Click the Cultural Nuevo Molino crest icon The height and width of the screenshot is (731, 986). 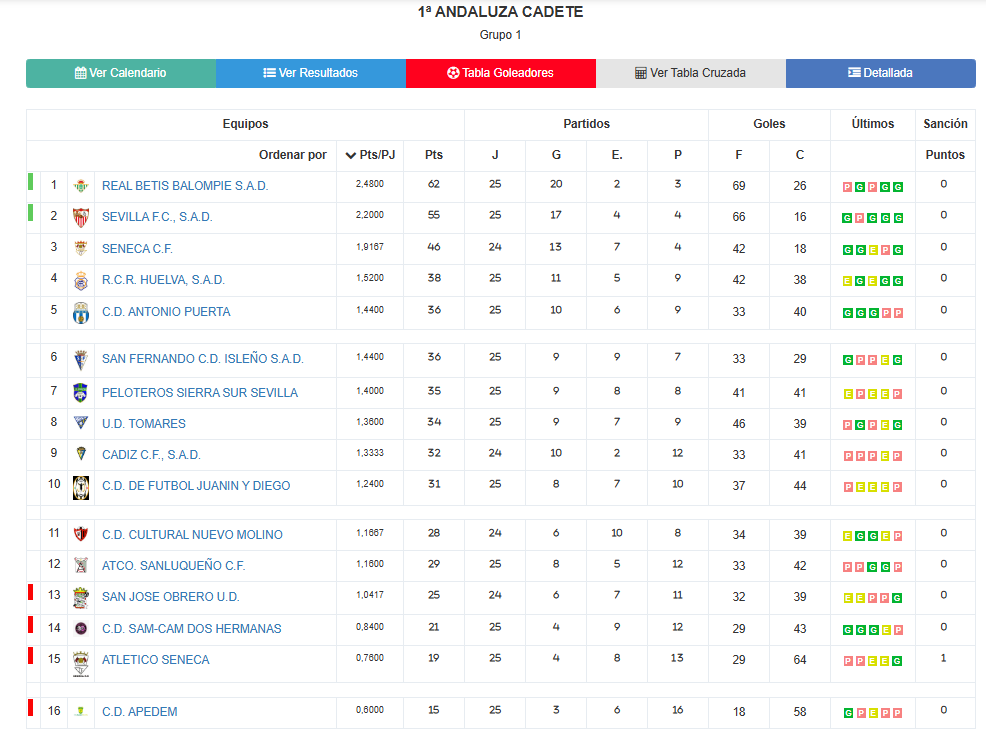80,534
